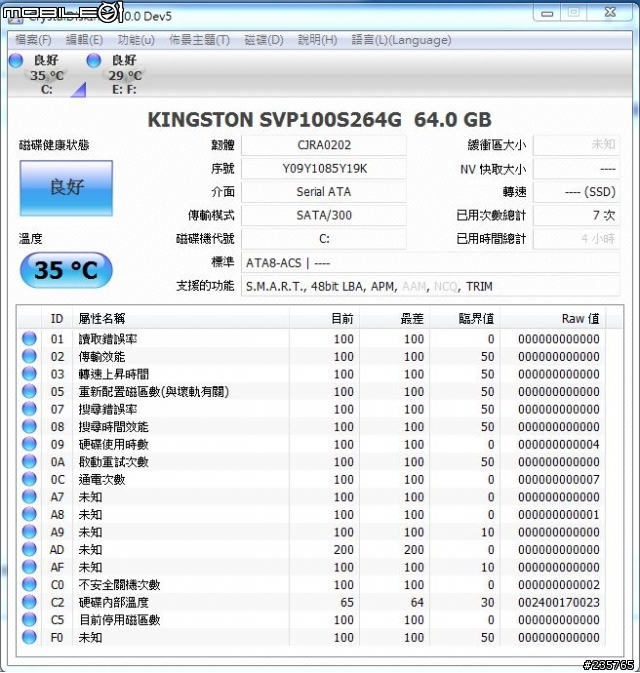Click the ATA8-ACS standard field

(x=431, y=262)
